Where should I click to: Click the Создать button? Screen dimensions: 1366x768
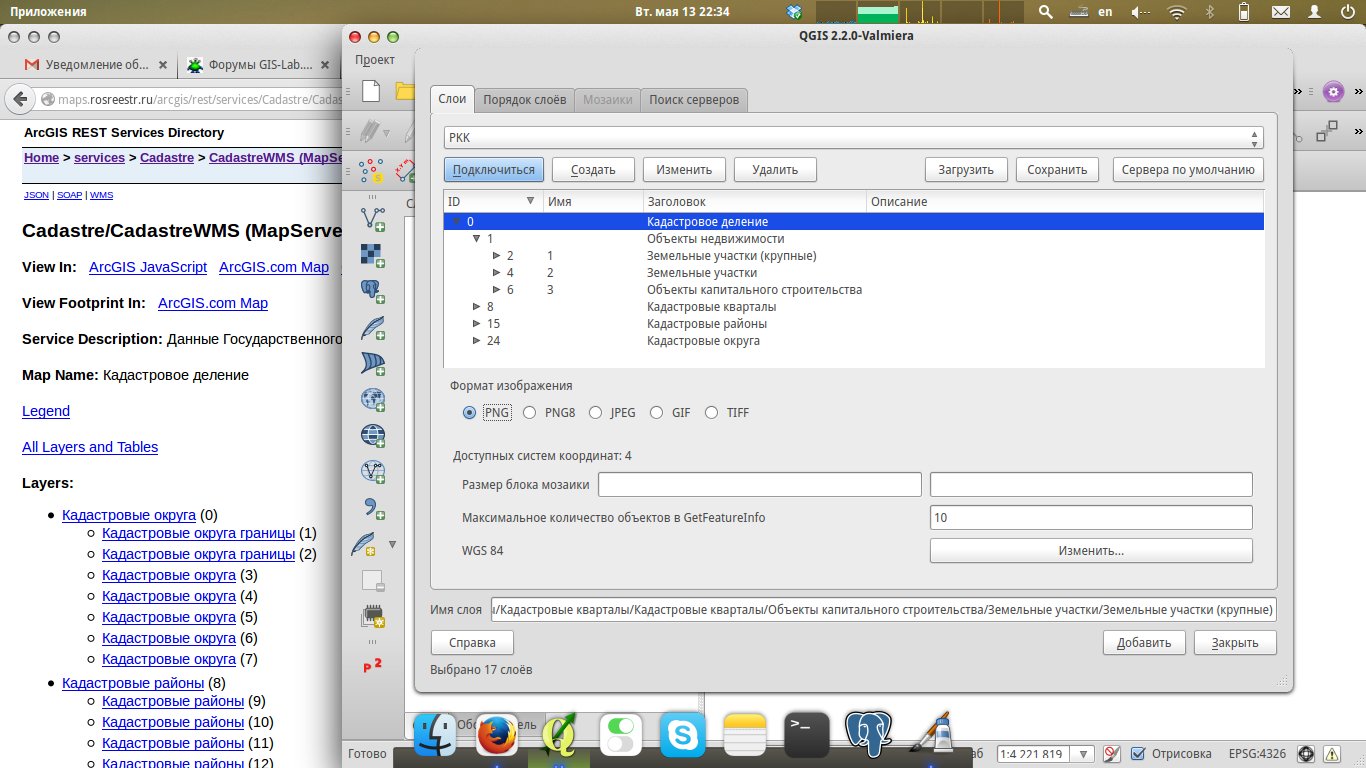click(x=593, y=170)
